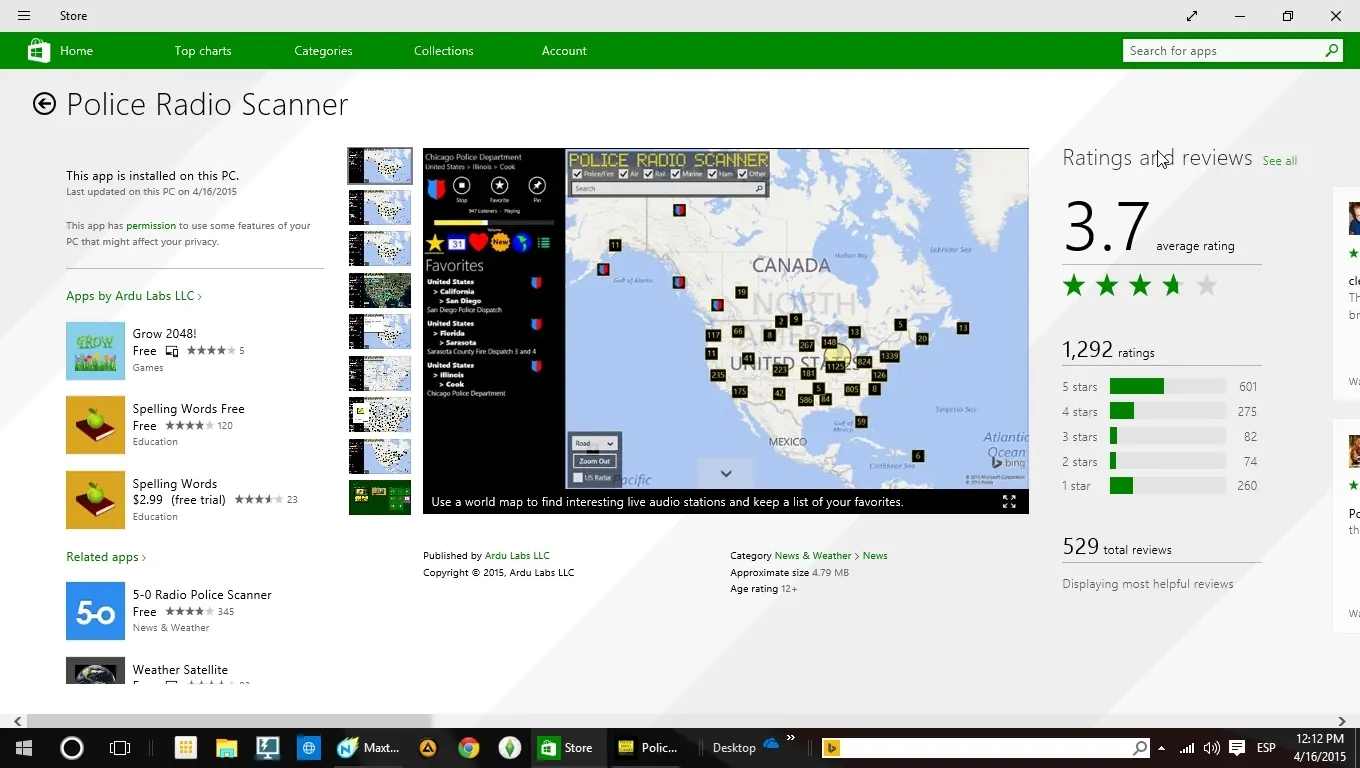Click the 1,292 ratings text

click(x=1108, y=350)
